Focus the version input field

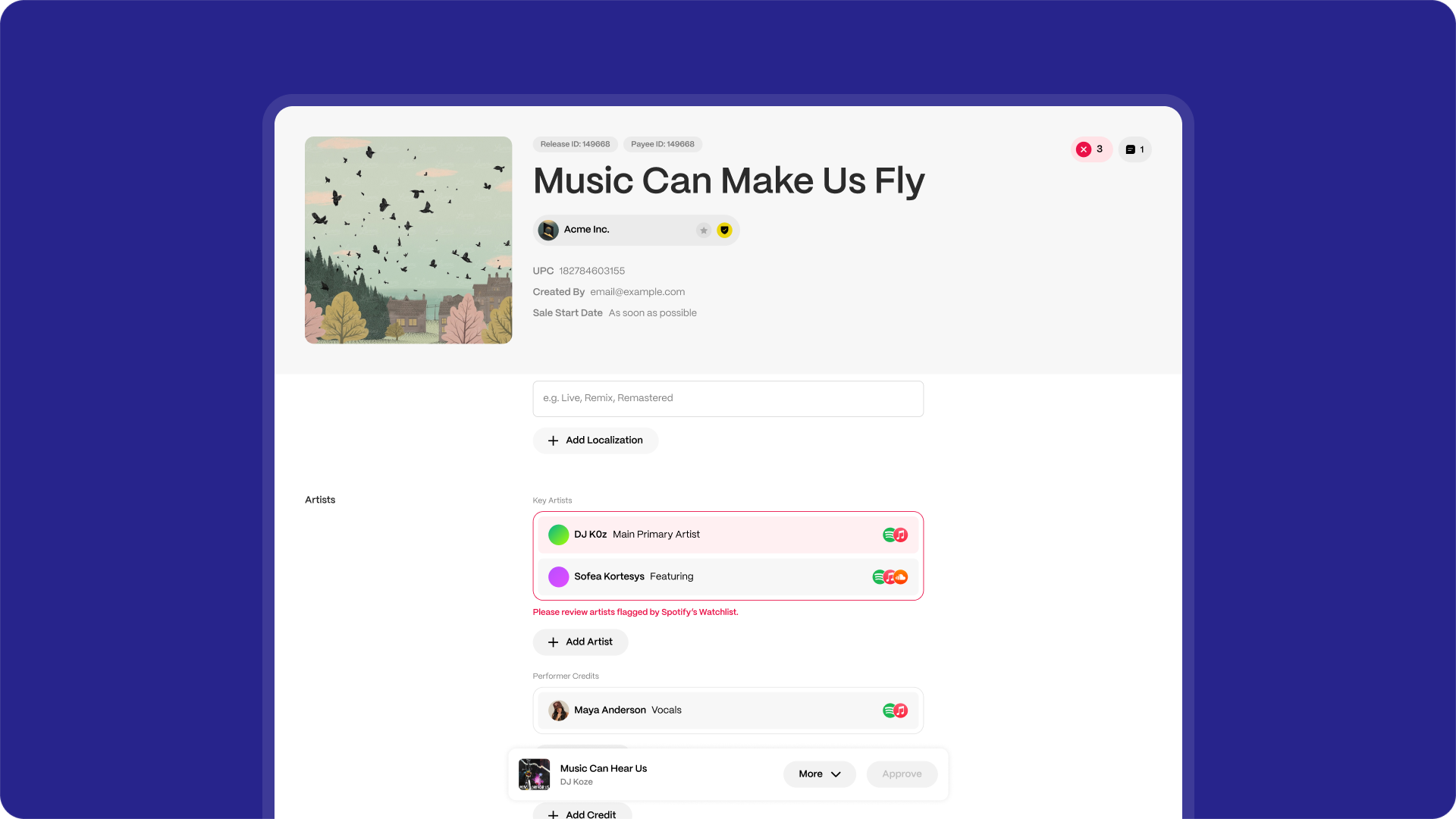pos(728,399)
